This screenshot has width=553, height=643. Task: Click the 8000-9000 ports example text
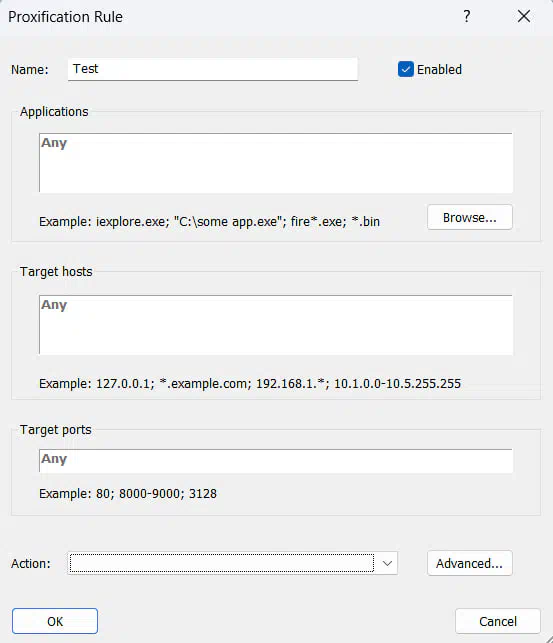150,493
